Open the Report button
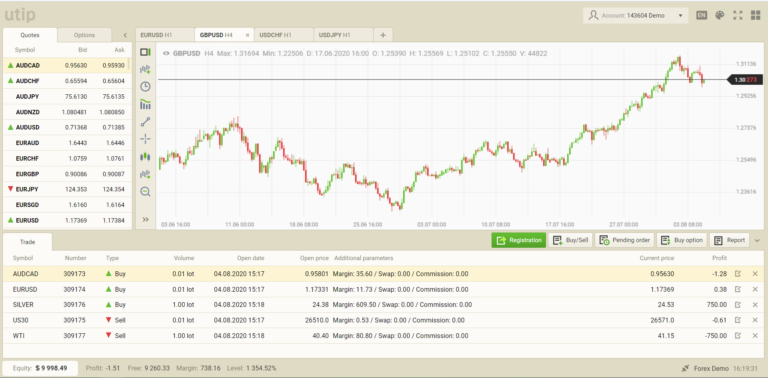Screen dimensions: 768x378 point(729,240)
